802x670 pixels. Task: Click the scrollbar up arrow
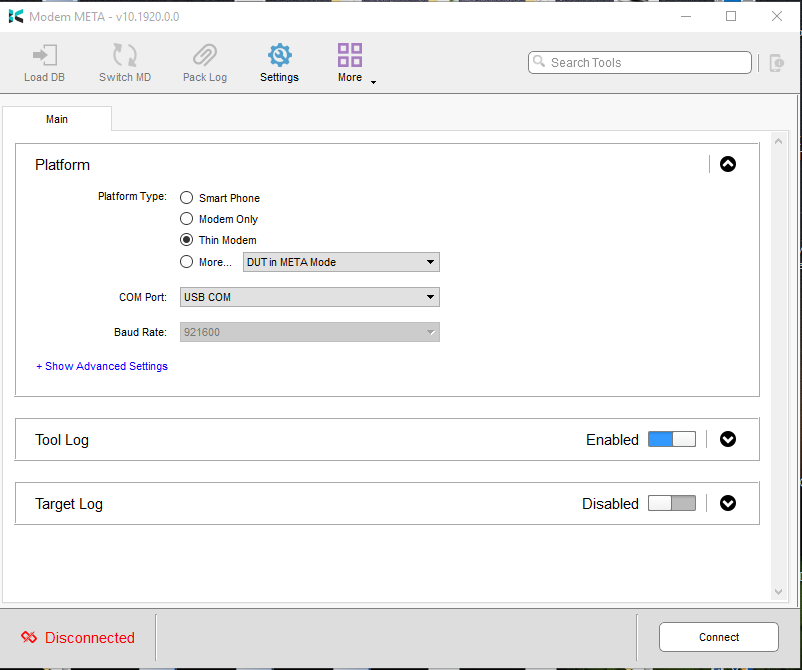pos(778,141)
